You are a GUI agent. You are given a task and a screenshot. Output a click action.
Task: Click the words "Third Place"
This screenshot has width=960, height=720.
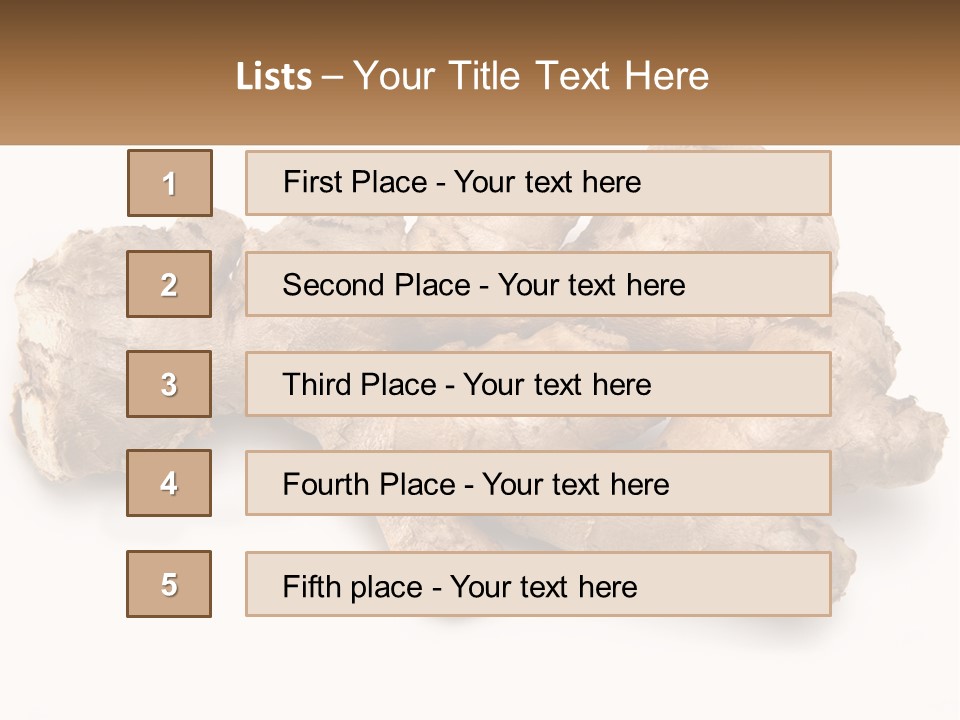359,385
